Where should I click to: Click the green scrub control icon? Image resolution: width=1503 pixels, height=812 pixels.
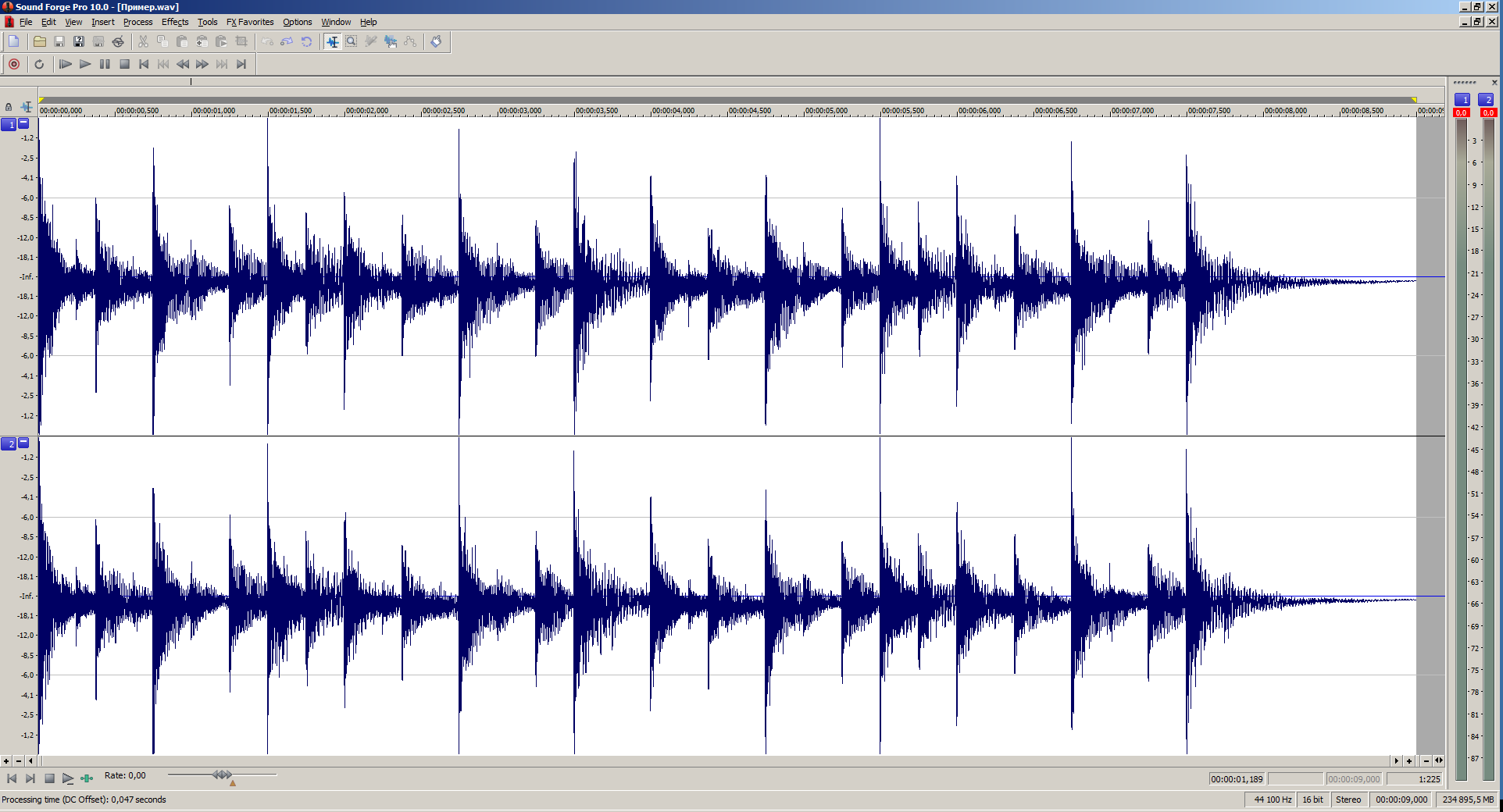point(87,778)
